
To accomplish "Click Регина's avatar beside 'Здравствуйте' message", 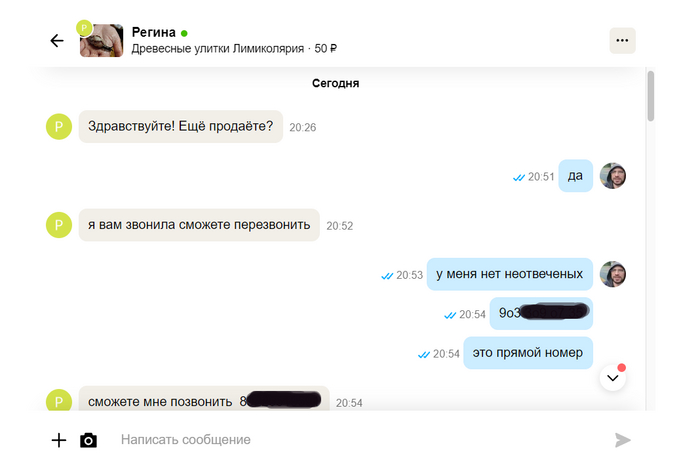I will tap(59, 127).
